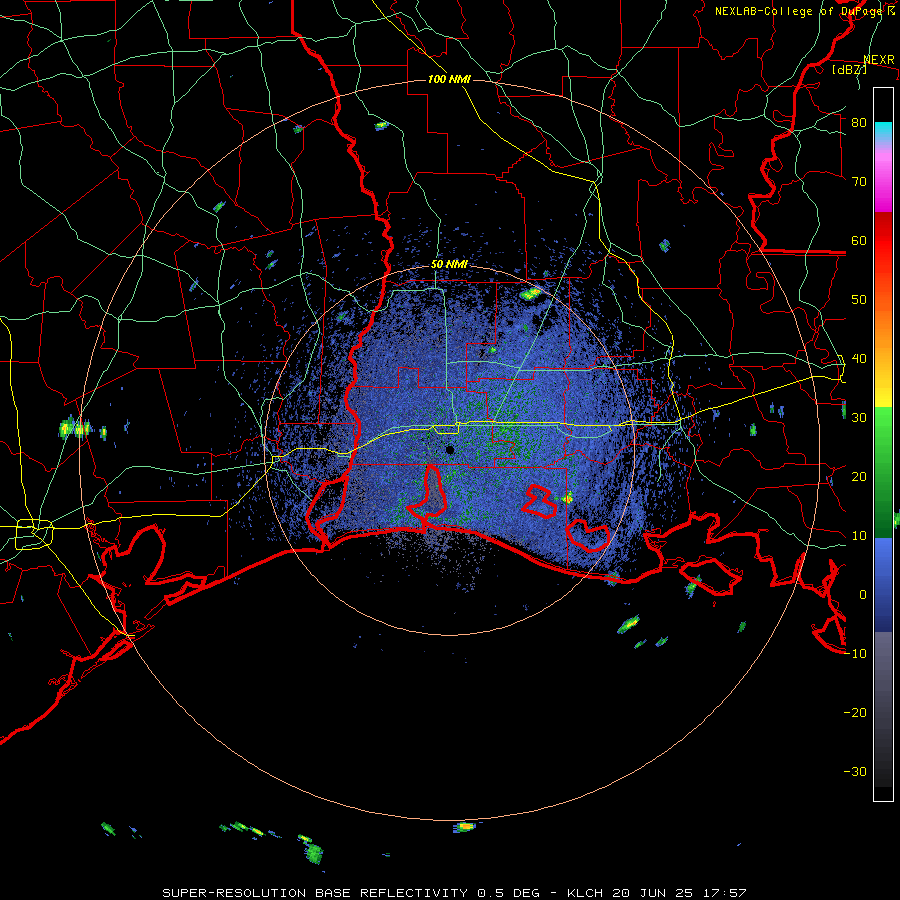Select the 60 value on the dBZ scale
This screenshot has height=900, width=900.
(859, 240)
